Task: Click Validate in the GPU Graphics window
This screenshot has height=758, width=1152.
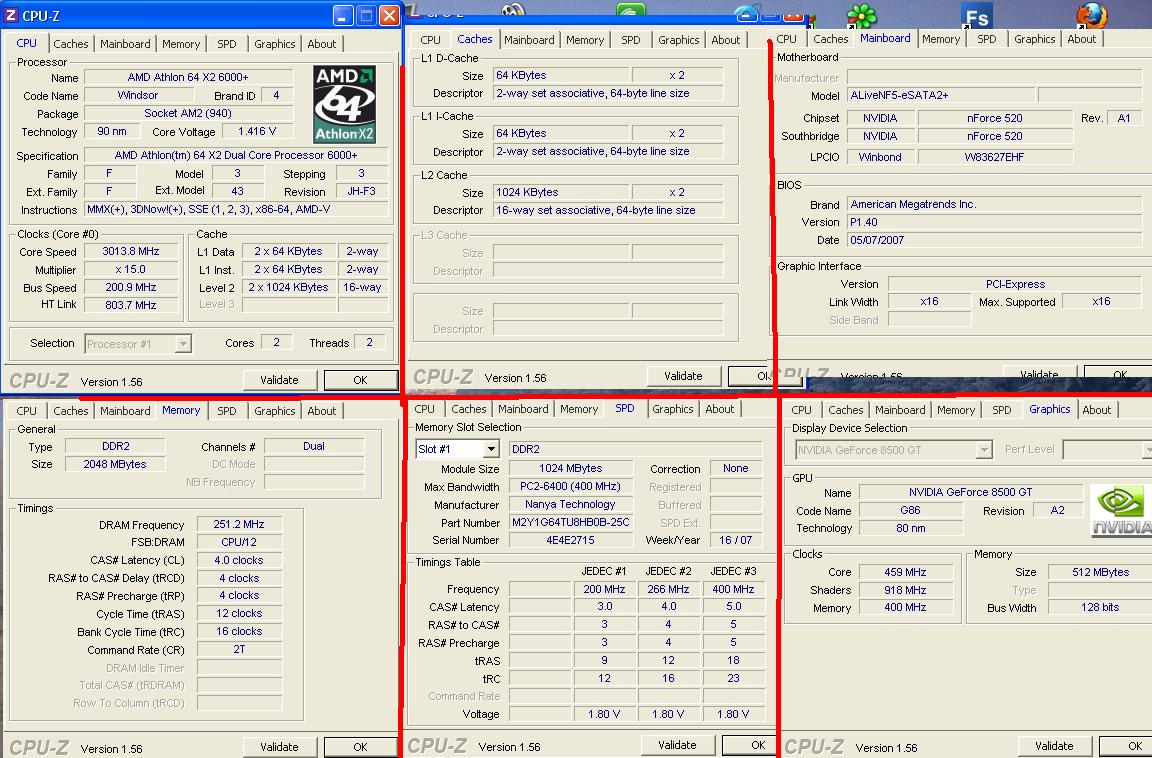Action: [x=1054, y=746]
